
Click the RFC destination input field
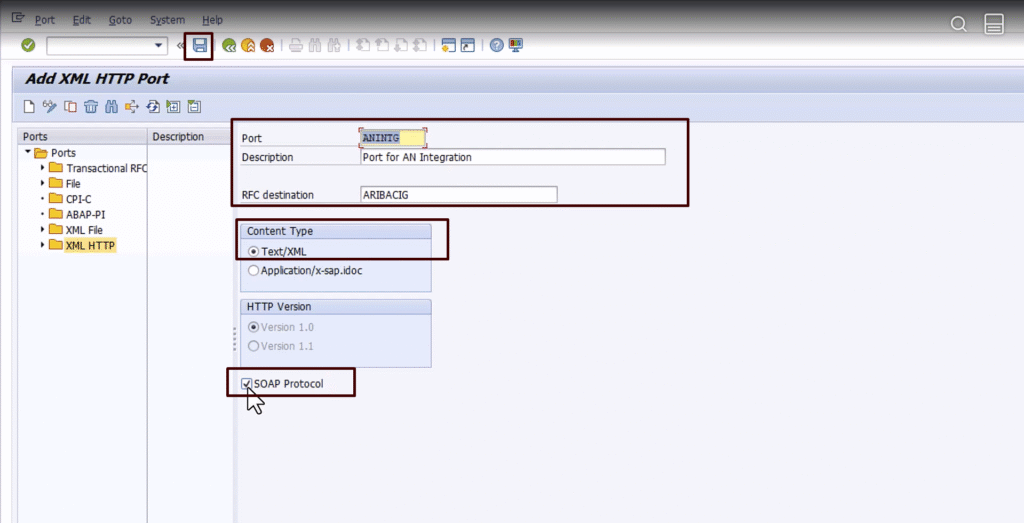458,195
